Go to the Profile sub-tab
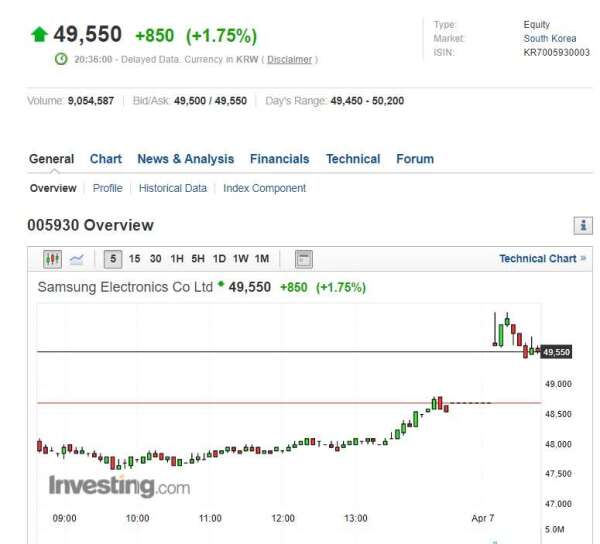The width and height of the screenshot is (600, 544). point(108,188)
